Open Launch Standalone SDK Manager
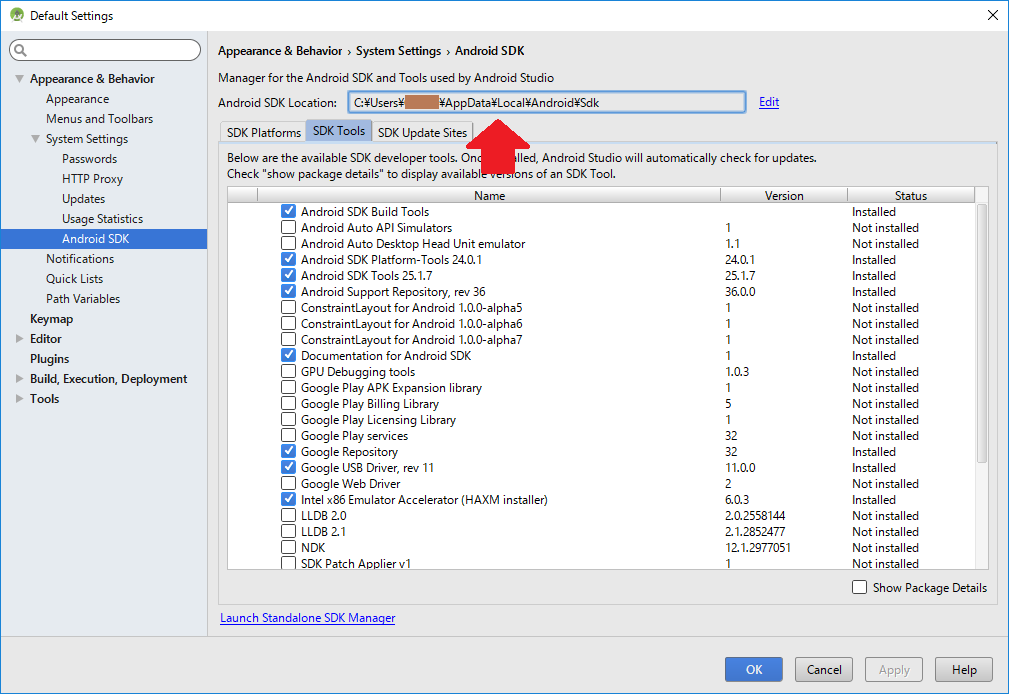 coord(307,618)
